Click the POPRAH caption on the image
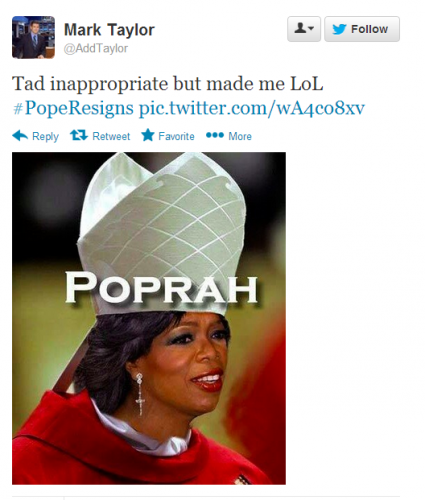This screenshot has height=500, width=425. (x=161, y=288)
